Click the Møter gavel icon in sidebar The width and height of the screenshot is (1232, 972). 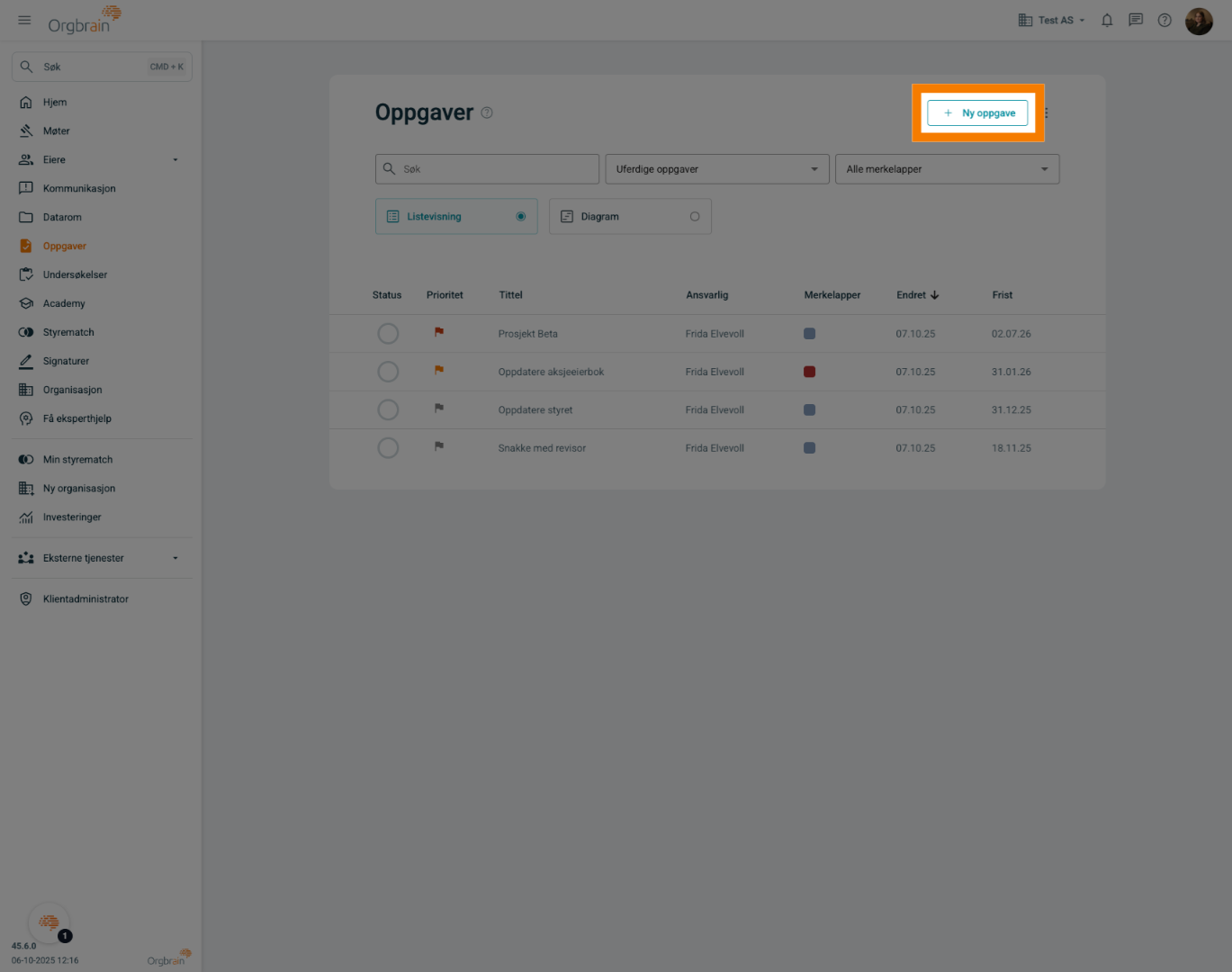tap(26, 131)
